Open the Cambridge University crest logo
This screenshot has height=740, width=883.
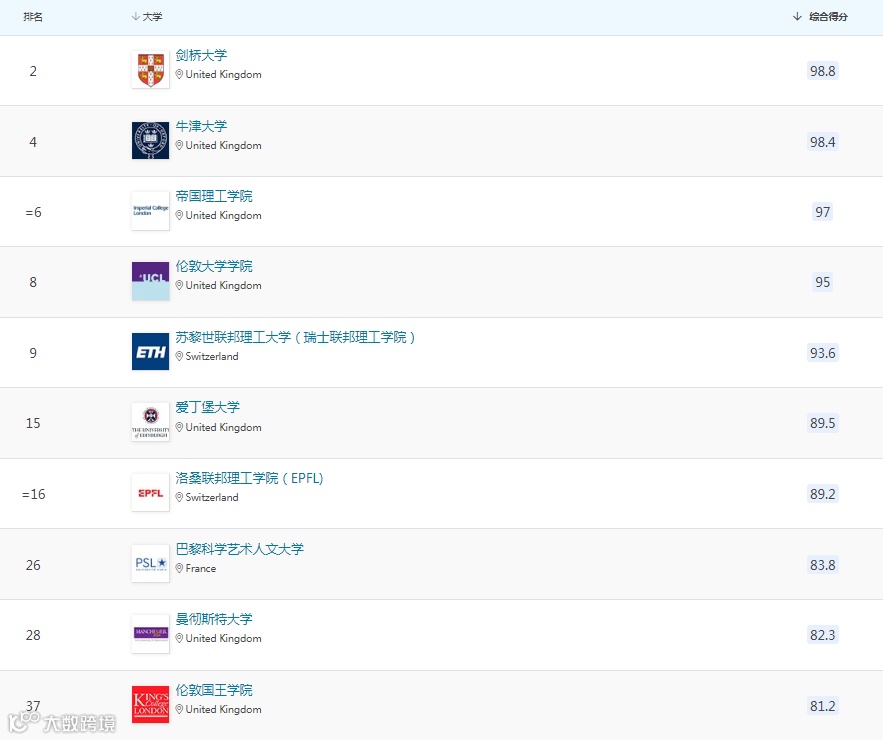(150, 70)
